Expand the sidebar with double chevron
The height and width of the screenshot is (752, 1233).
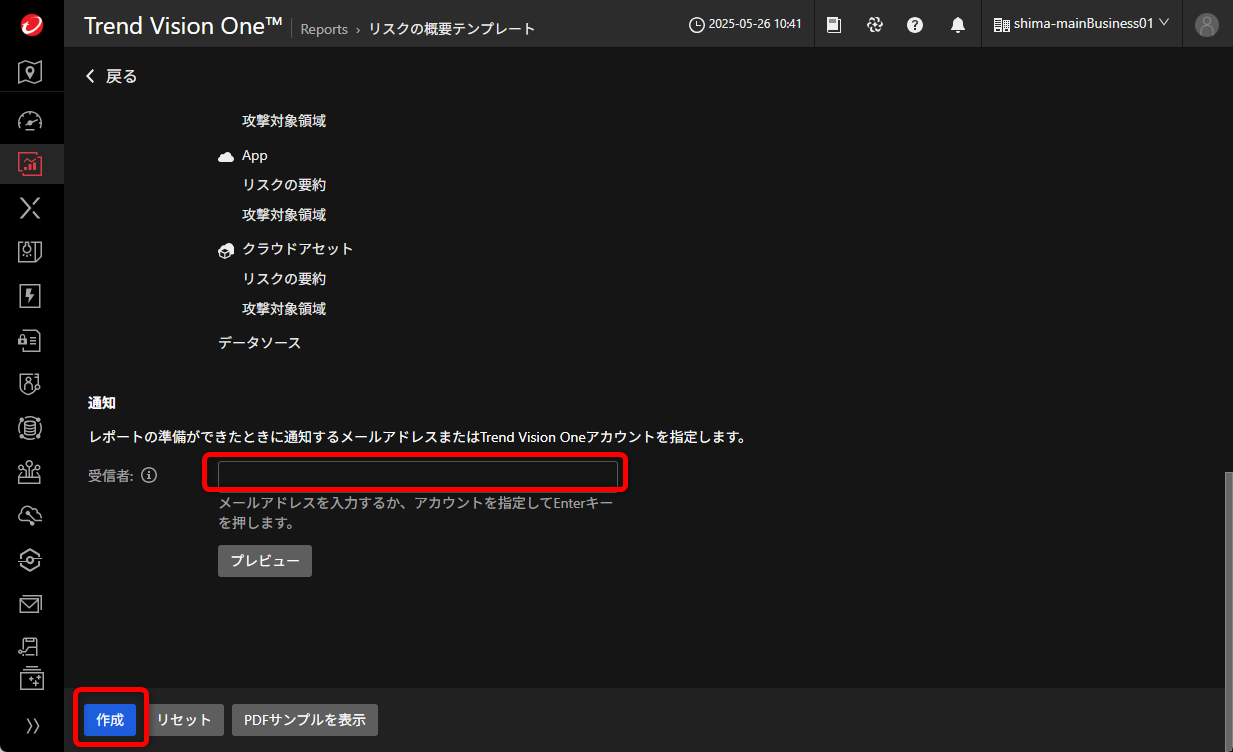pyautogui.click(x=32, y=725)
